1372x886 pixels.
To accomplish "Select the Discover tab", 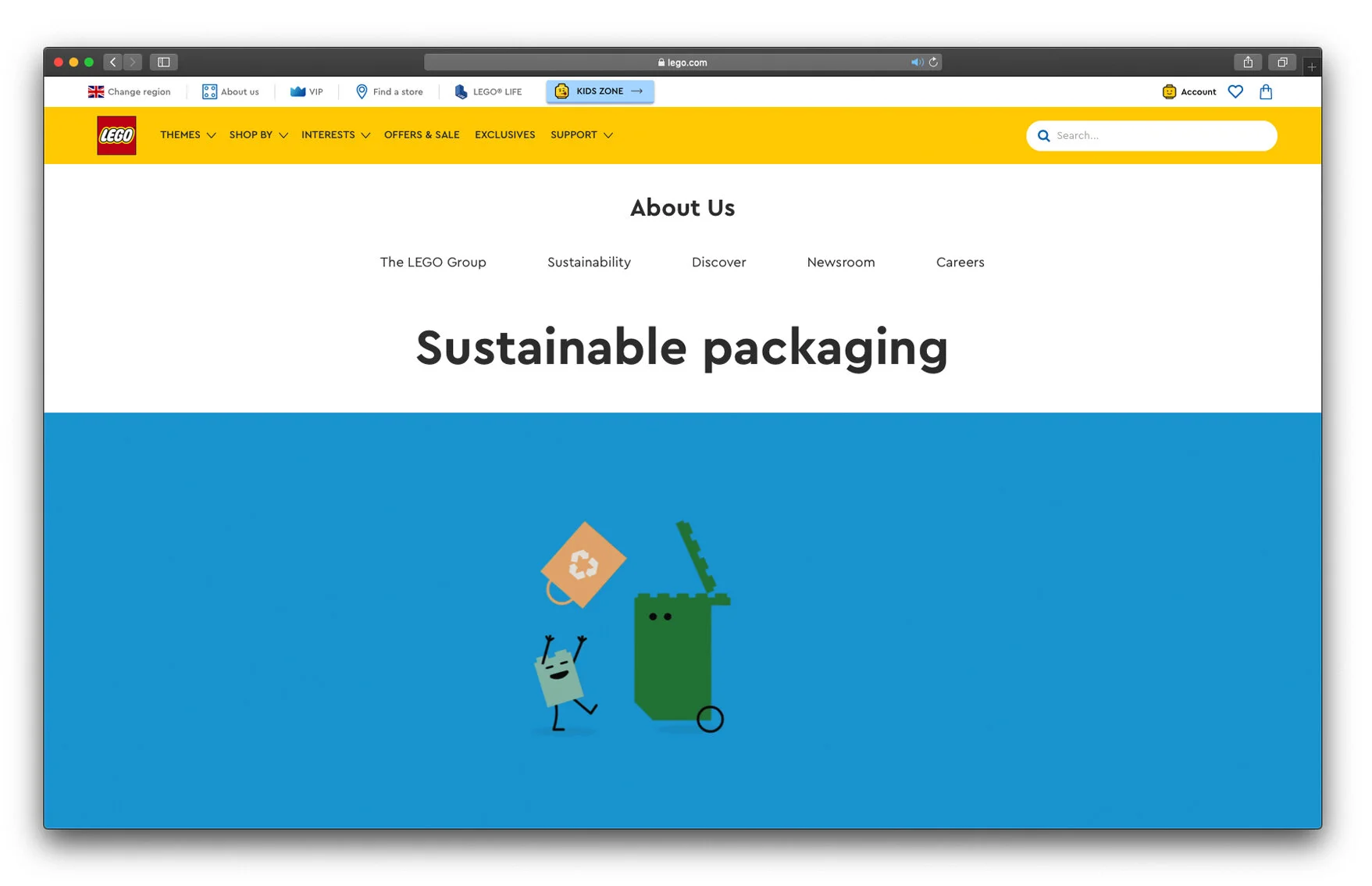I will (719, 263).
